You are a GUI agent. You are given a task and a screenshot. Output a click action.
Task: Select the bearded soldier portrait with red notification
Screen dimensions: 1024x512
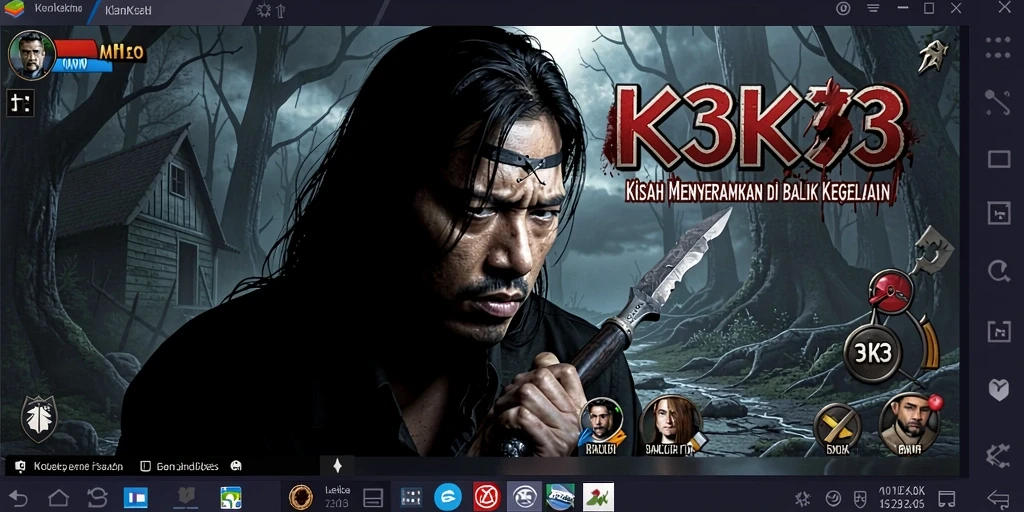tap(910, 423)
